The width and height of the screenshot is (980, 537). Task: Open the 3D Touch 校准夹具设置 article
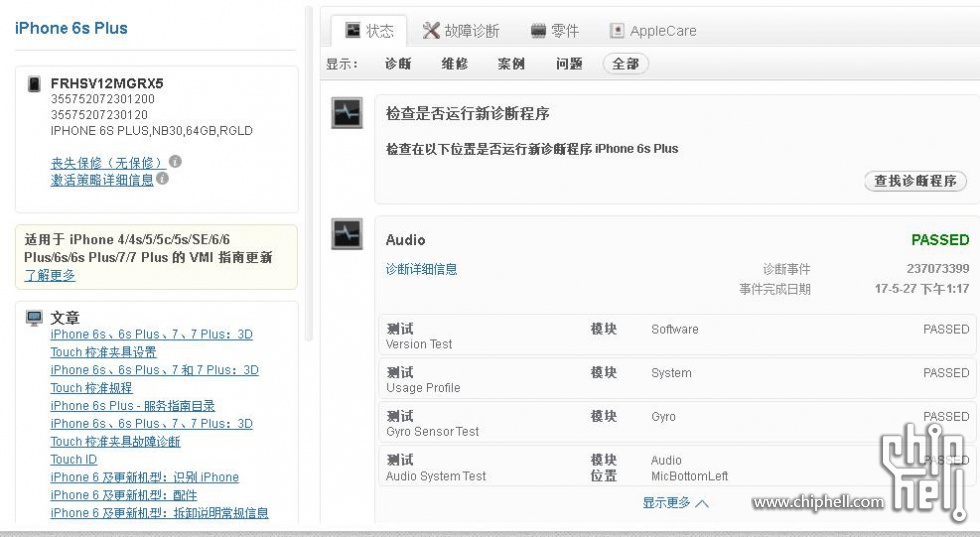coord(151,343)
